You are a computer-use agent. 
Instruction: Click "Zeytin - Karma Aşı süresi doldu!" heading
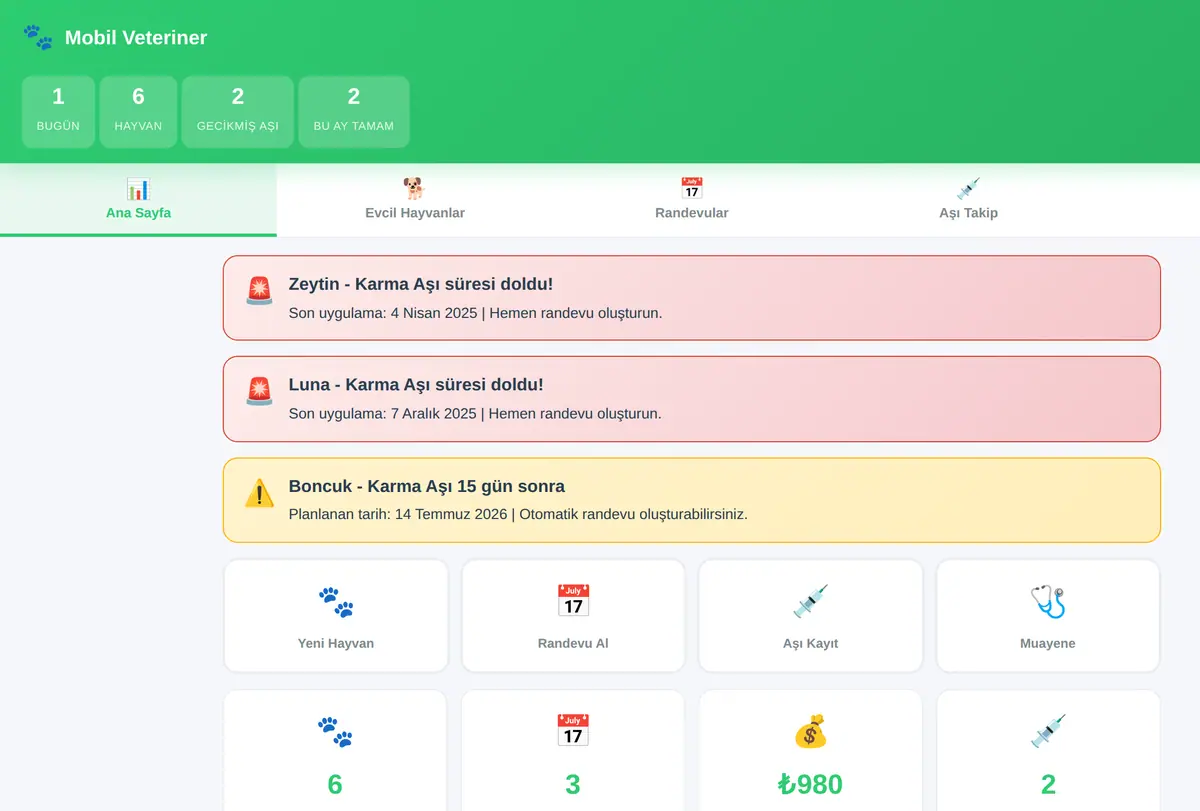point(421,284)
